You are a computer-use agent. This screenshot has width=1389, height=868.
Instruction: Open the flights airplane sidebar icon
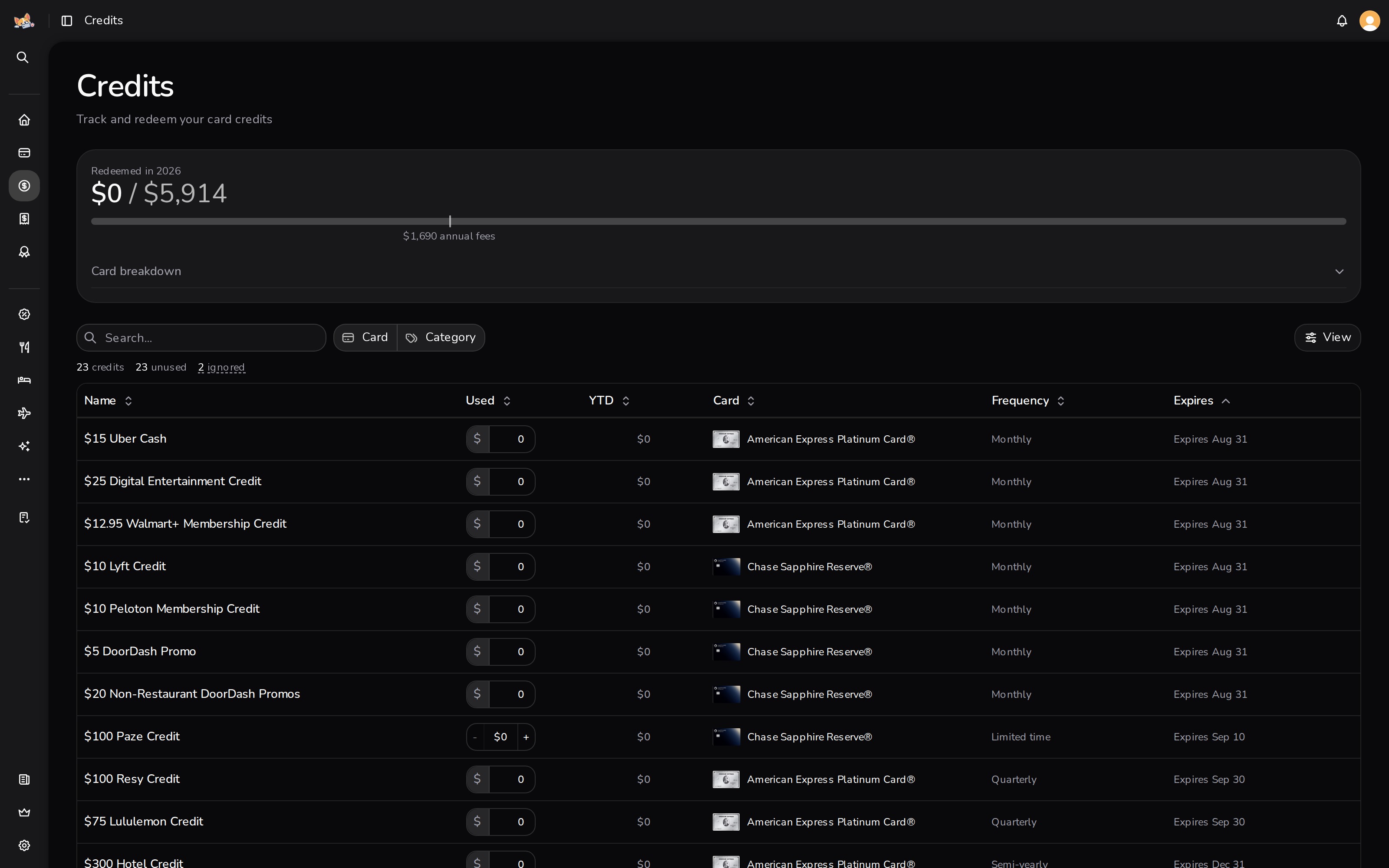tap(24, 413)
